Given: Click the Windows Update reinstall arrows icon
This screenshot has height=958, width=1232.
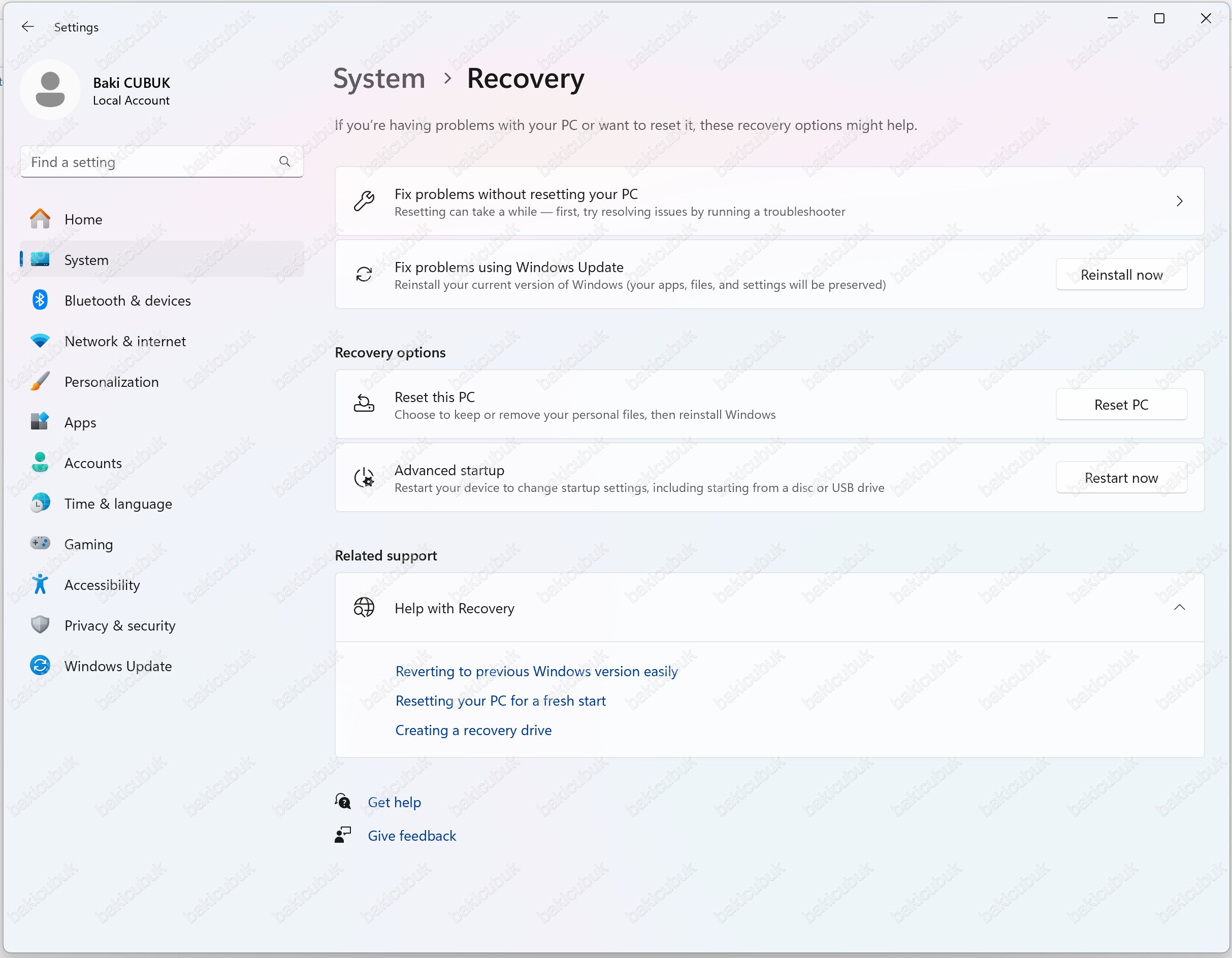Looking at the screenshot, I should tap(364, 275).
